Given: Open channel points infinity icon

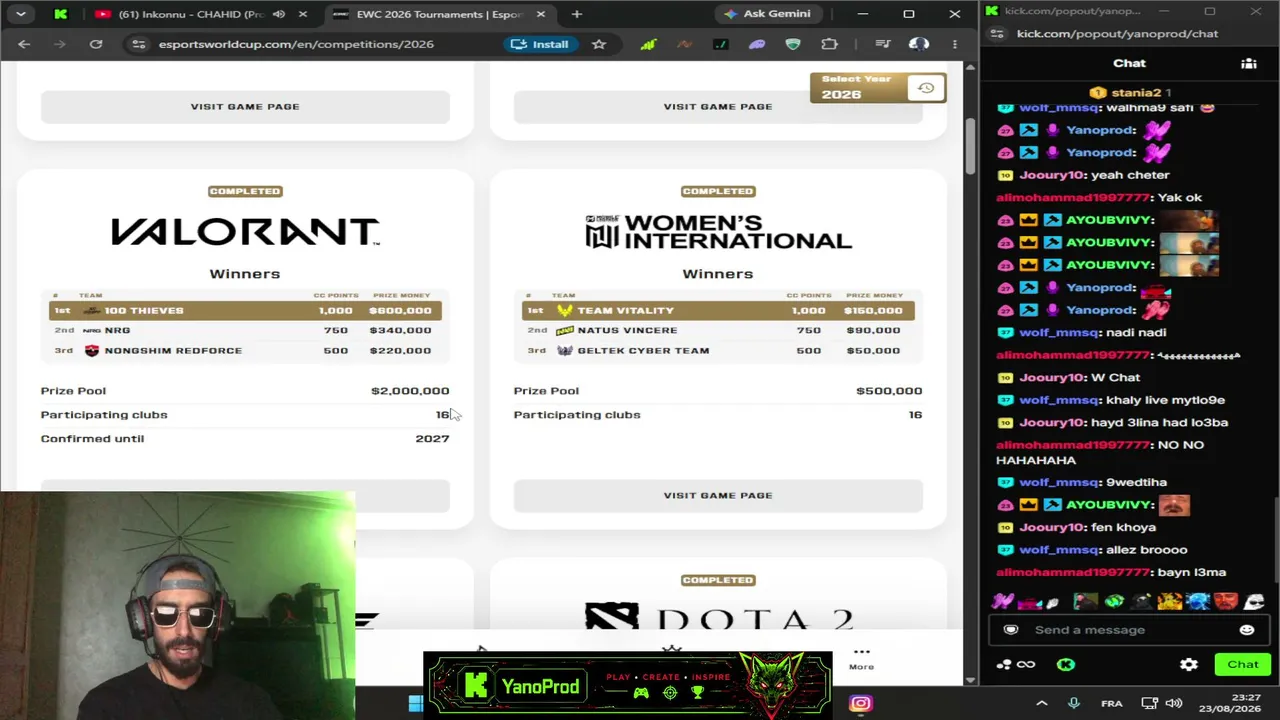Looking at the screenshot, I should click(1025, 664).
